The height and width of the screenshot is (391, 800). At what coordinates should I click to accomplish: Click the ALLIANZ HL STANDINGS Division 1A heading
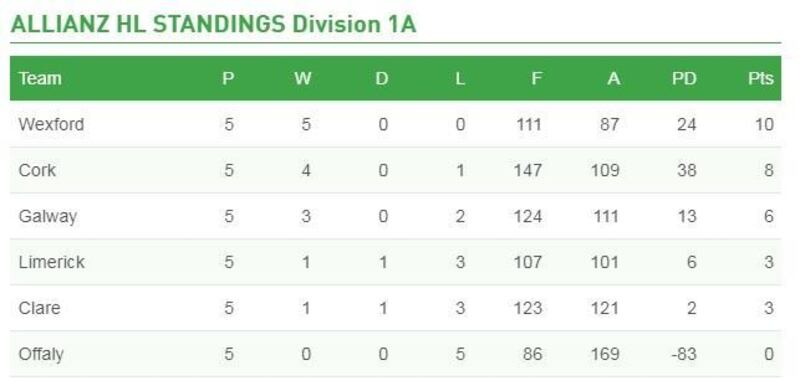pos(213,25)
